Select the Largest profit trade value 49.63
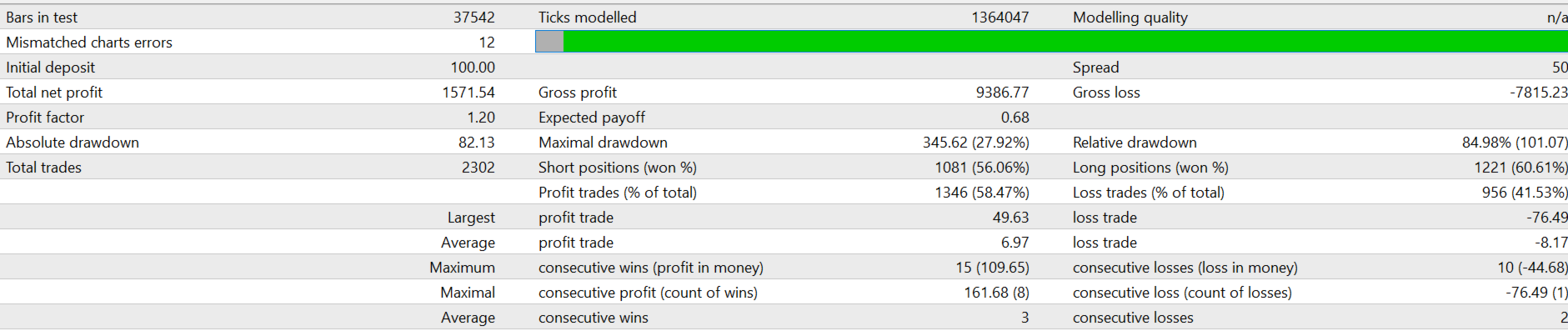Screen dimensions: 1568x331 point(1011,218)
